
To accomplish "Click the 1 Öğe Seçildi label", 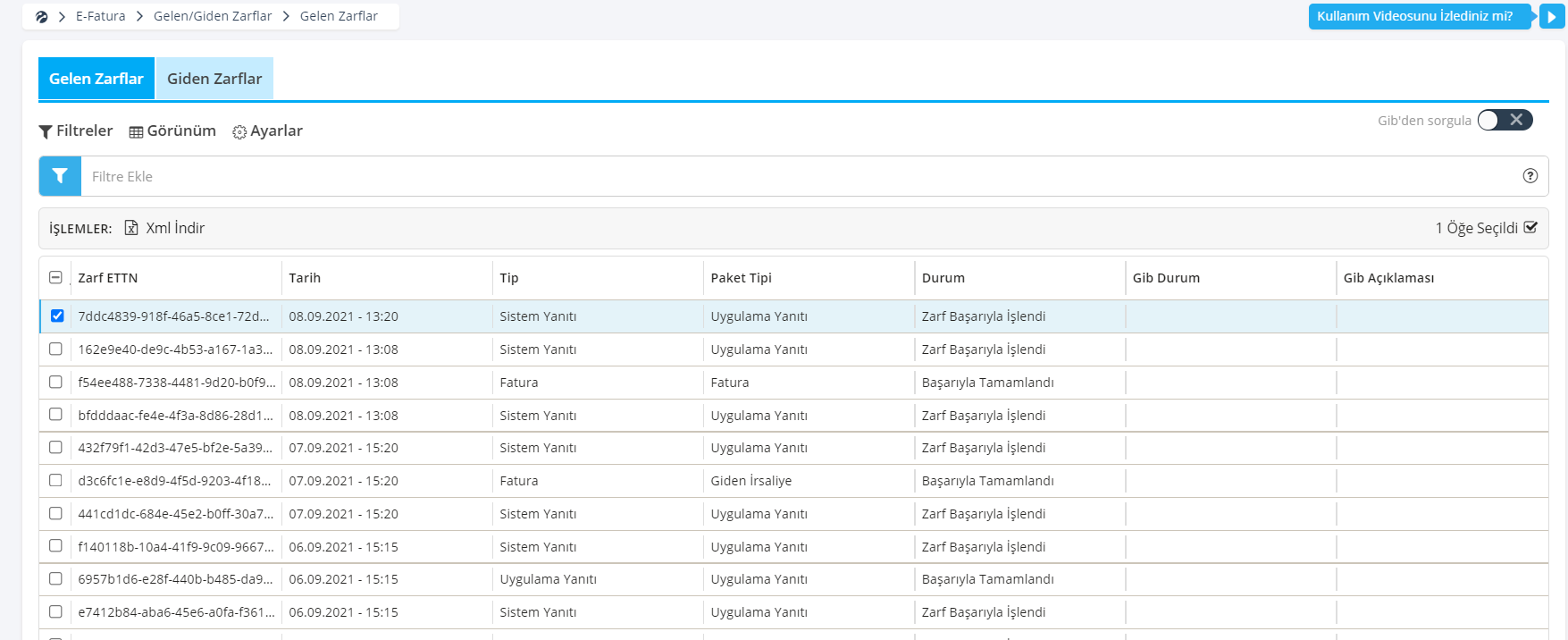I will click(x=1476, y=228).
